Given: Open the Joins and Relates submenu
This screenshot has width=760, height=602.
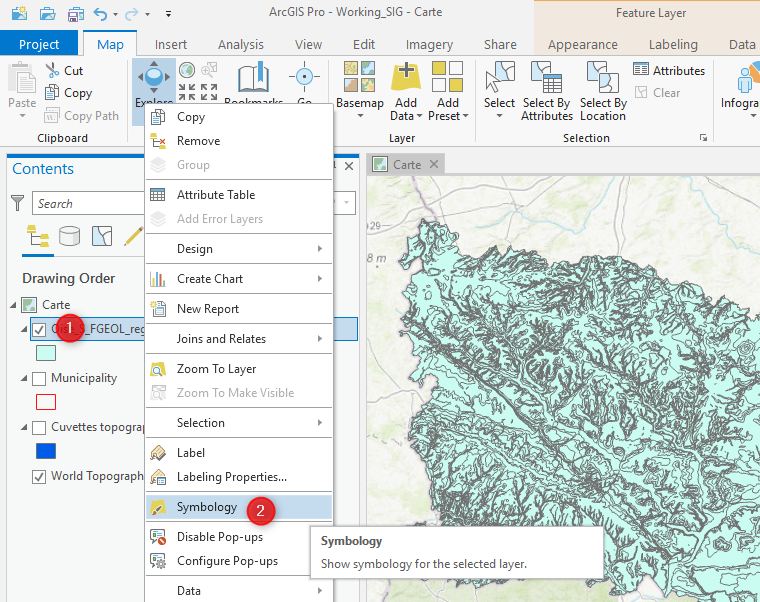Looking at the screenshot, I should (239, 339).
